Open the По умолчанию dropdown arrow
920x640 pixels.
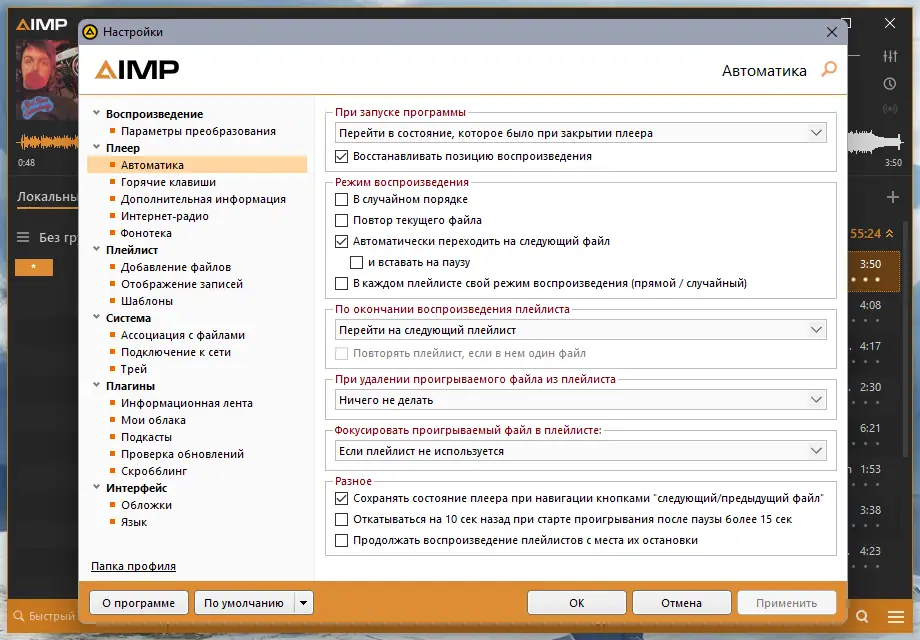click(303, 602)
